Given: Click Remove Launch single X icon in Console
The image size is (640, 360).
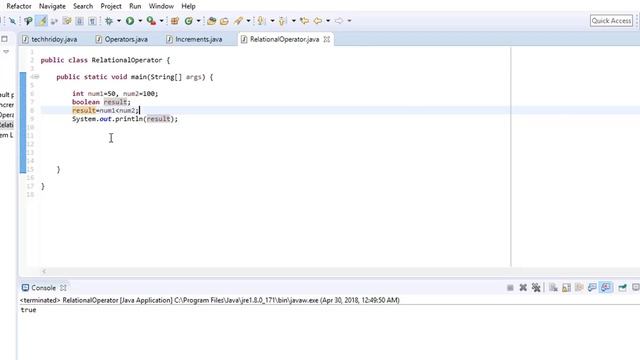Looking at the screenshot, I should coord(523,288).
